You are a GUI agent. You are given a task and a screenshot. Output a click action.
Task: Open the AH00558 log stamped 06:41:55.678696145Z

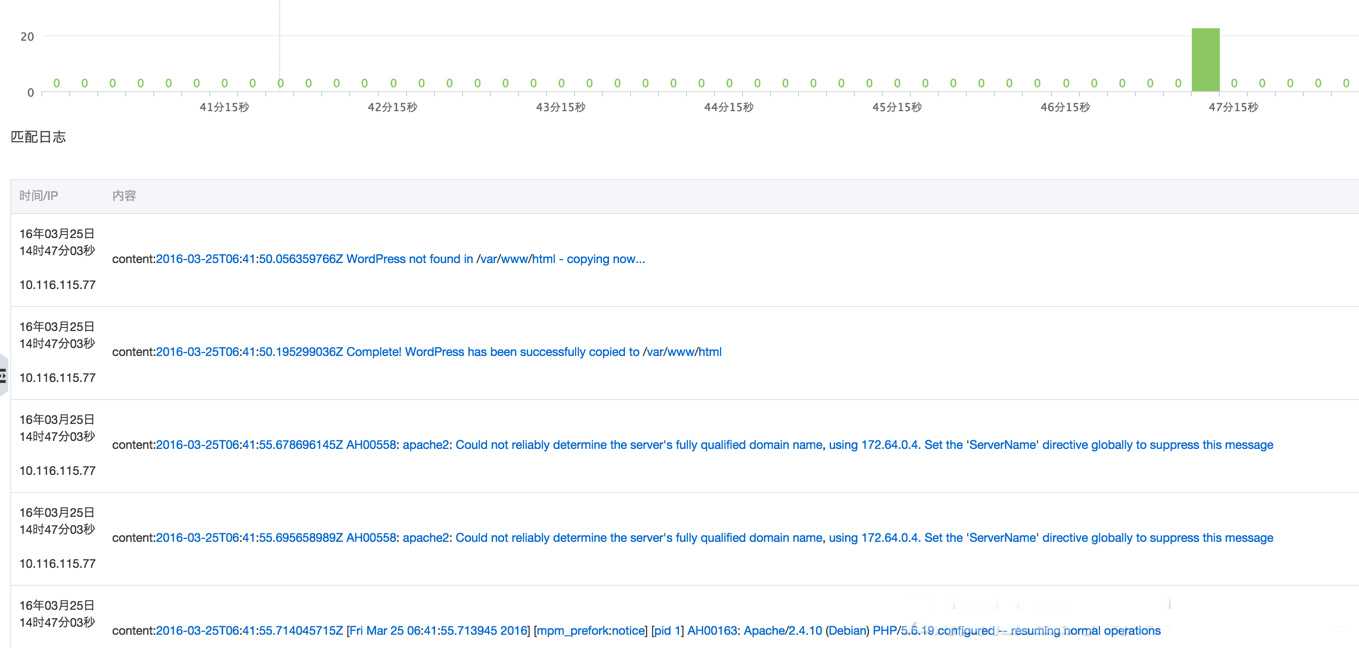tap(714, 445)
